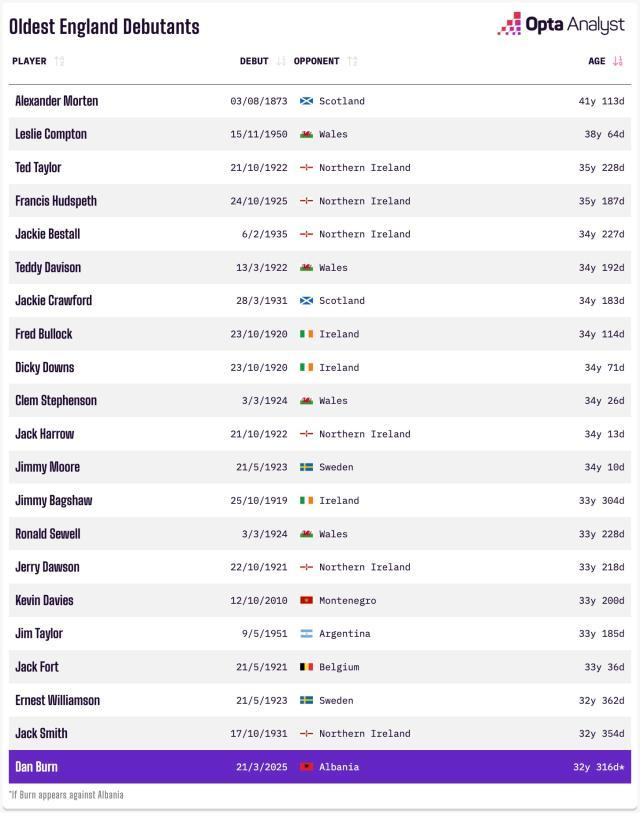Click the PLAYER column header
The height and width of the screenshot is (813, 640).
tap(29, 61)
